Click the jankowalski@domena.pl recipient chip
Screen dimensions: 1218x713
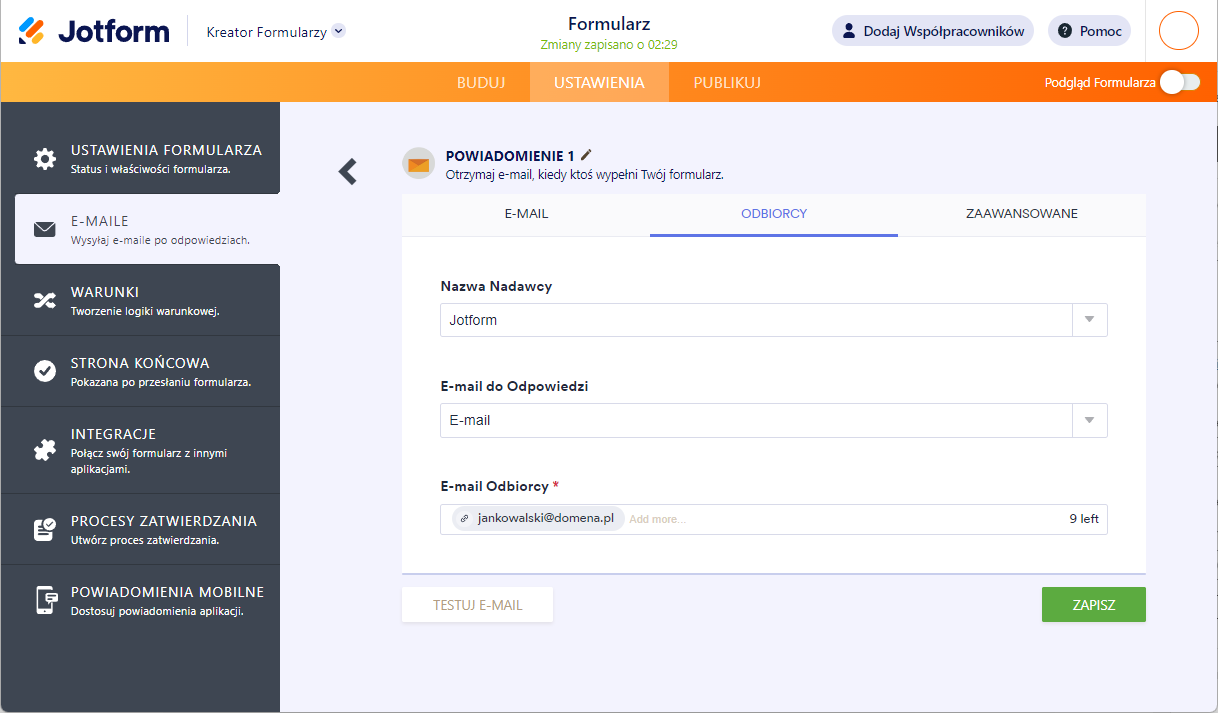point(538,519)
